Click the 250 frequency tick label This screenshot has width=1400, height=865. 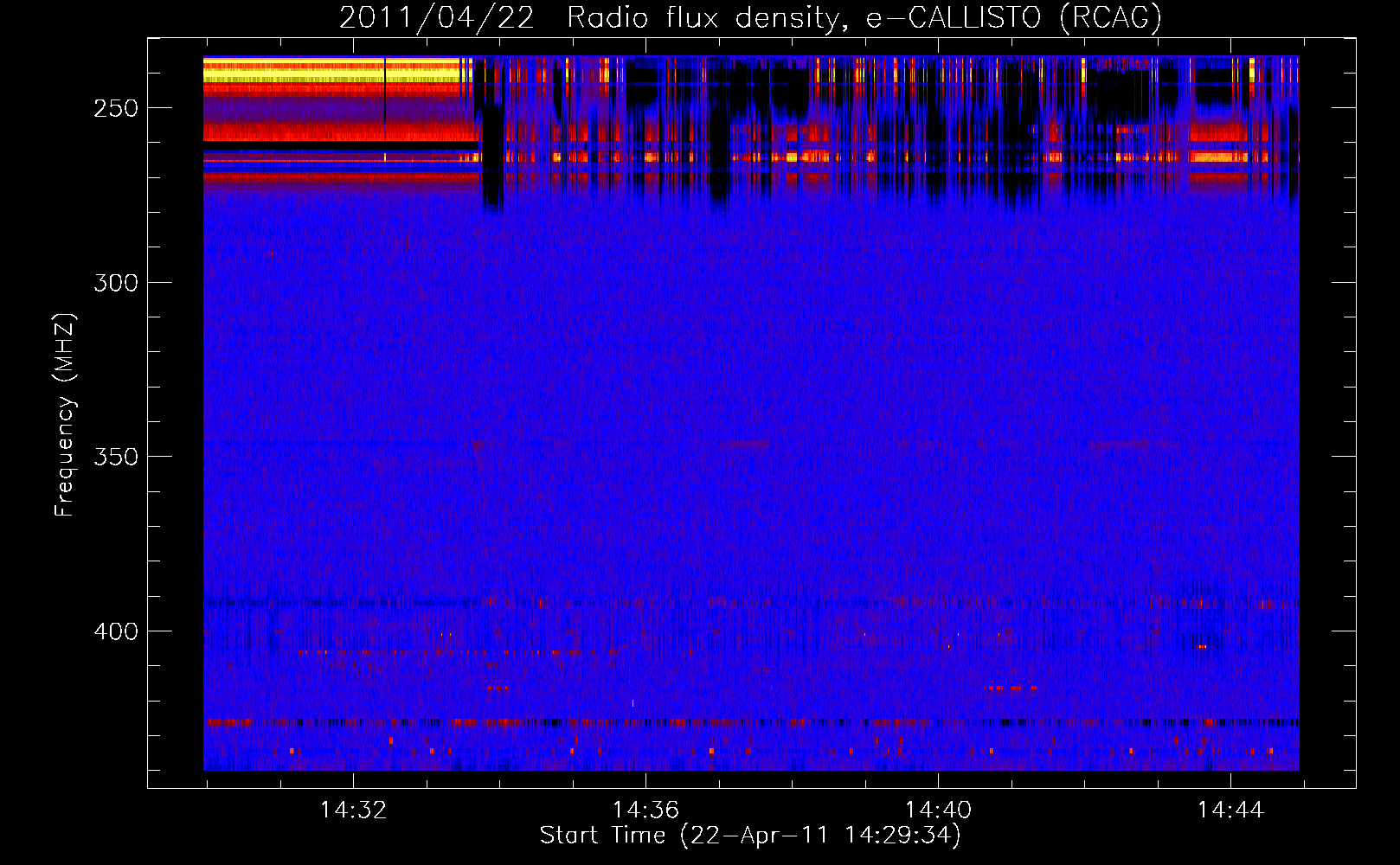pos(116,108)
